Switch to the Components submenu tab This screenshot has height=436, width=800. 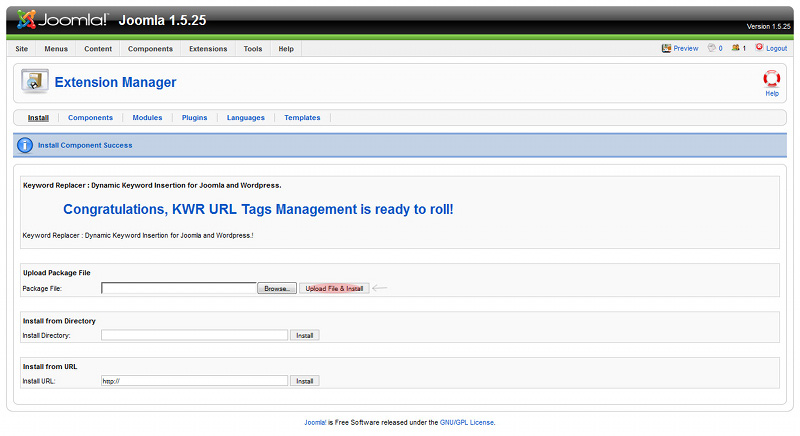pyautogui.click(x=90, y=118)
